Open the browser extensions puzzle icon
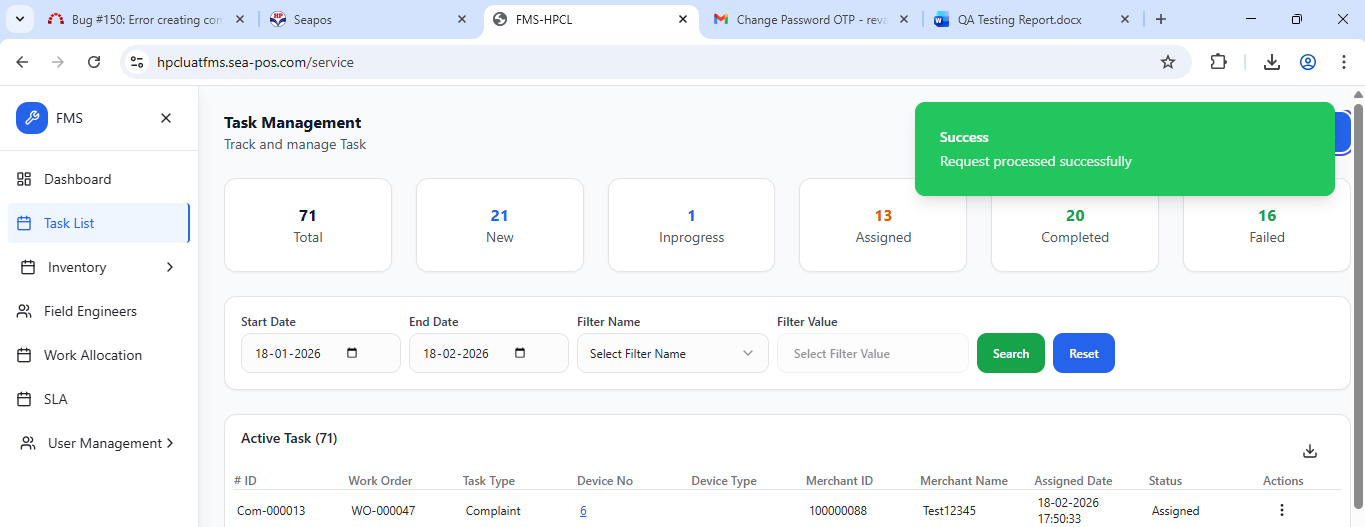Screen dimensions: 1365x527 [1218, 62]
